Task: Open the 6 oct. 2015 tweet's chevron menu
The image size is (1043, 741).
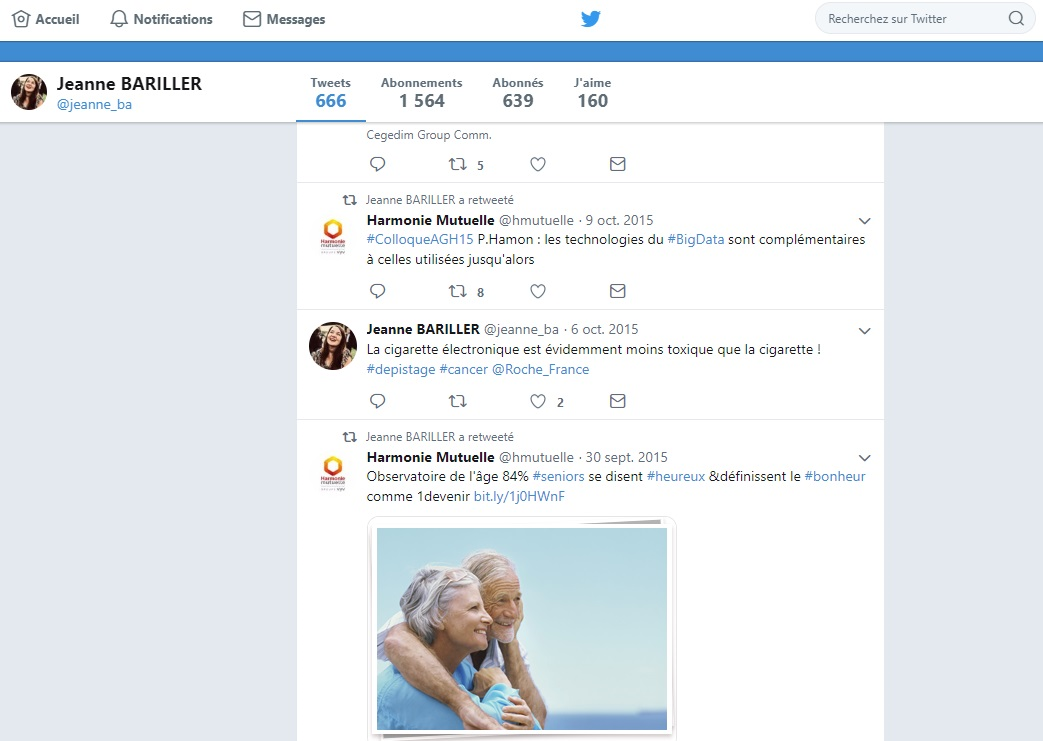Action: click(865, 331)
